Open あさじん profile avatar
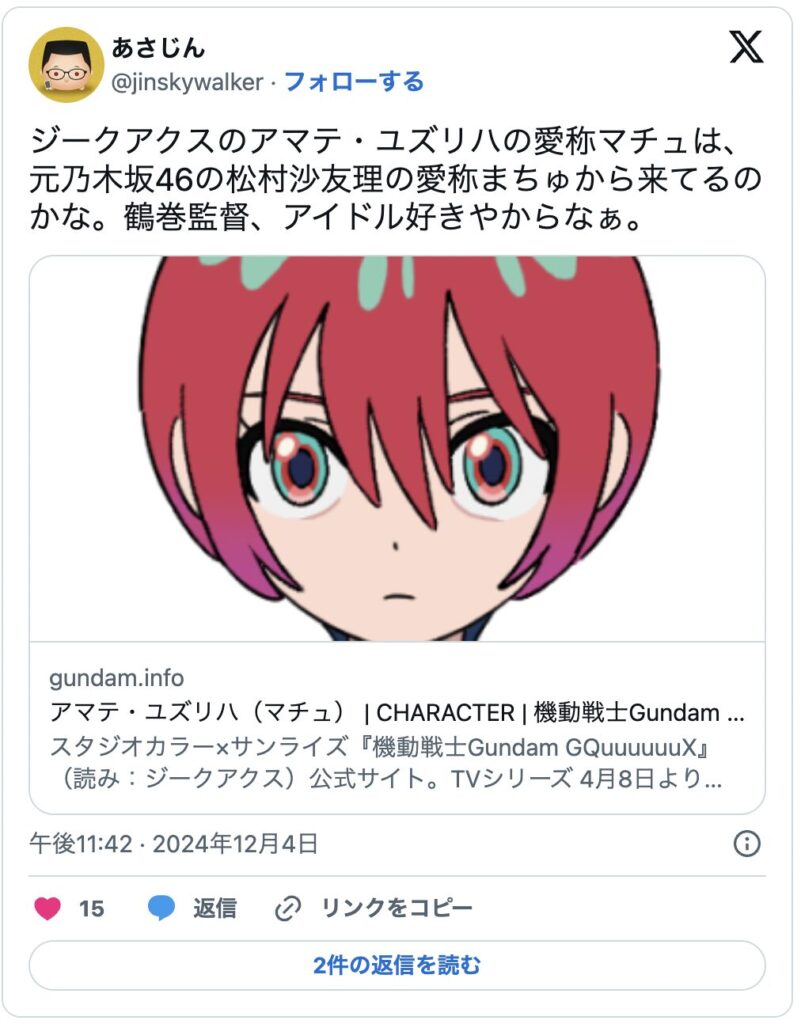 coord(67,65)
